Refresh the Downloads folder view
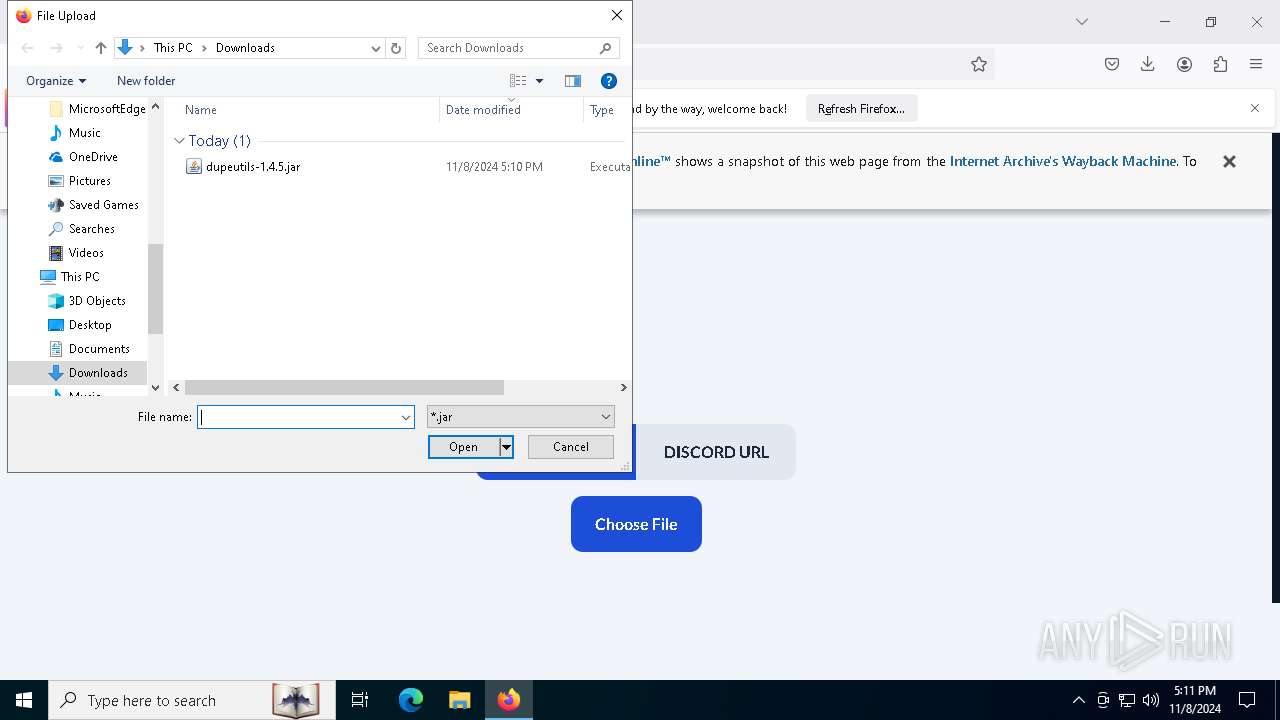The width and height of the screenshot is (1280, 720). pos(396,48)
